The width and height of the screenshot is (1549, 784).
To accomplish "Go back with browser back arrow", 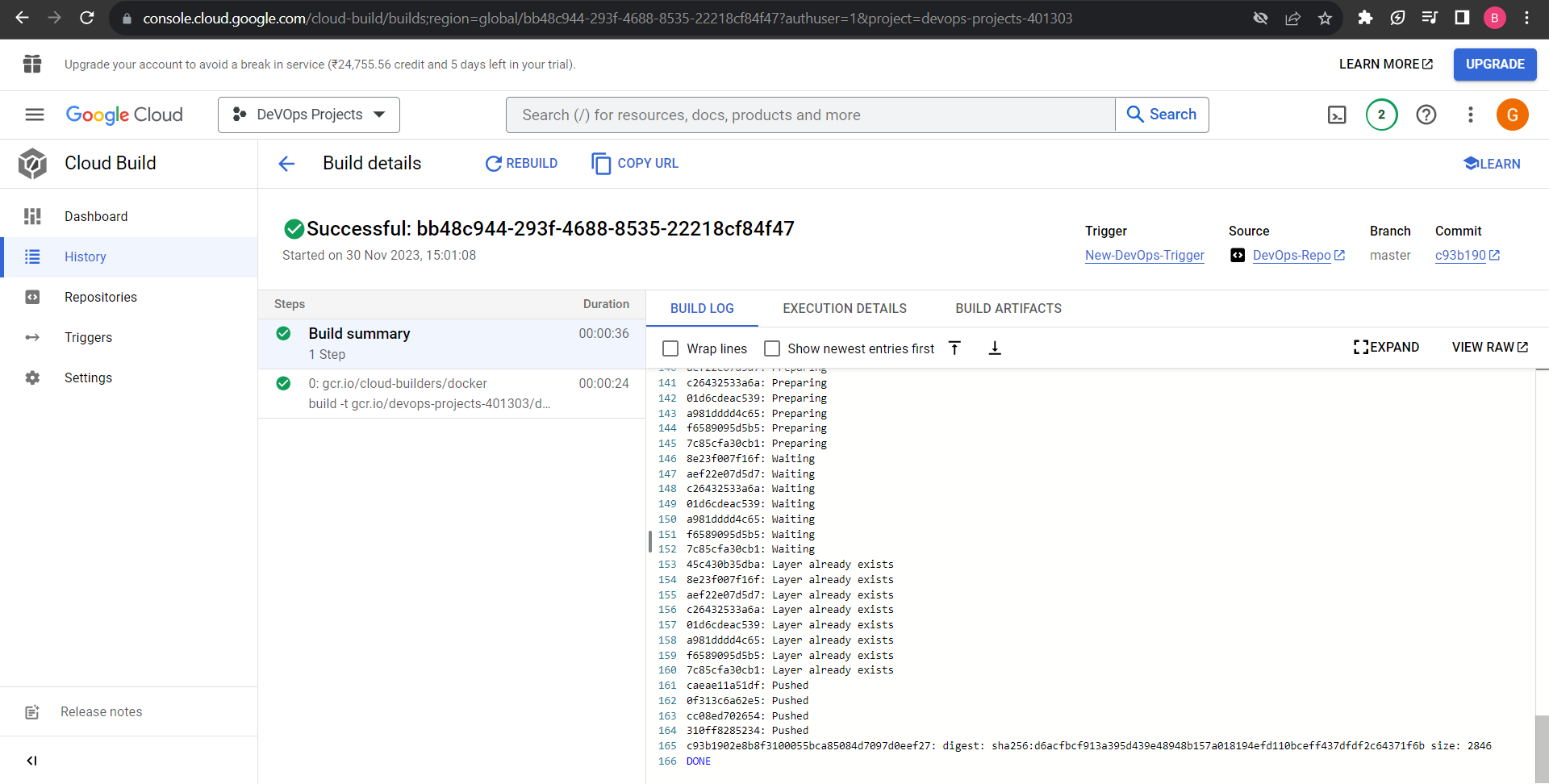I will (x=22, y=18).
